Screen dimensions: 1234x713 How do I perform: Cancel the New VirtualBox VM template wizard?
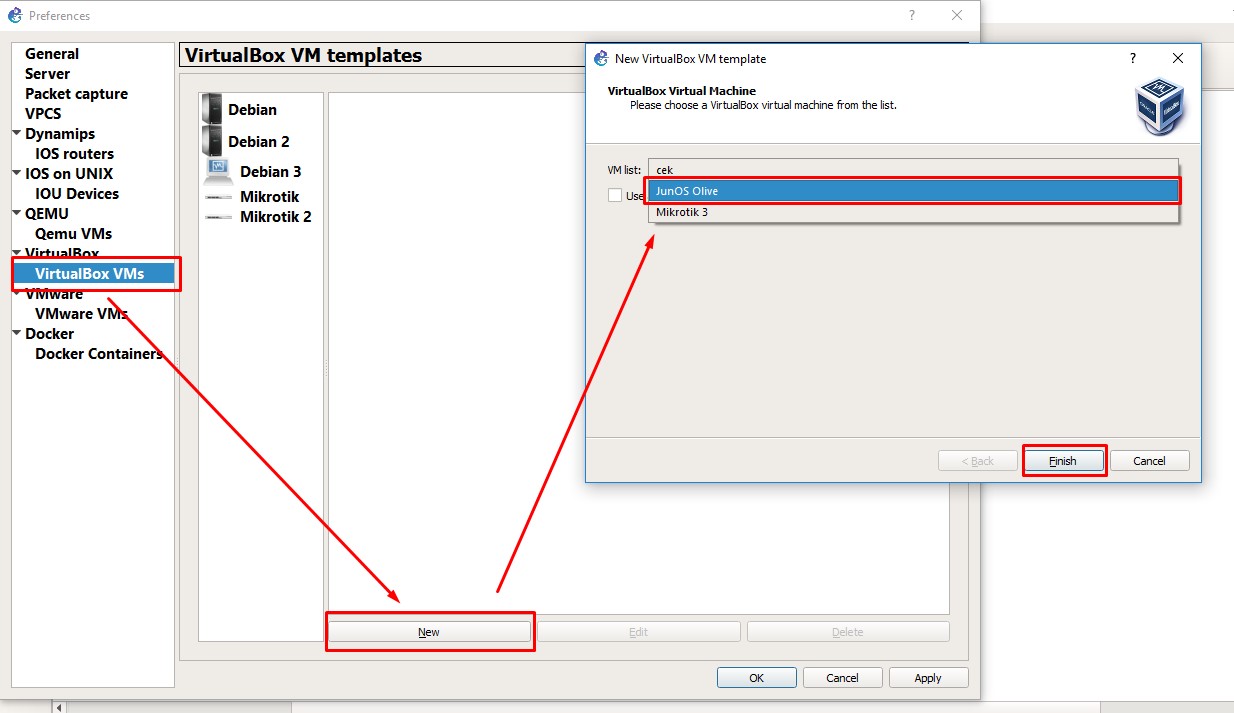(x=1149, y=461)
